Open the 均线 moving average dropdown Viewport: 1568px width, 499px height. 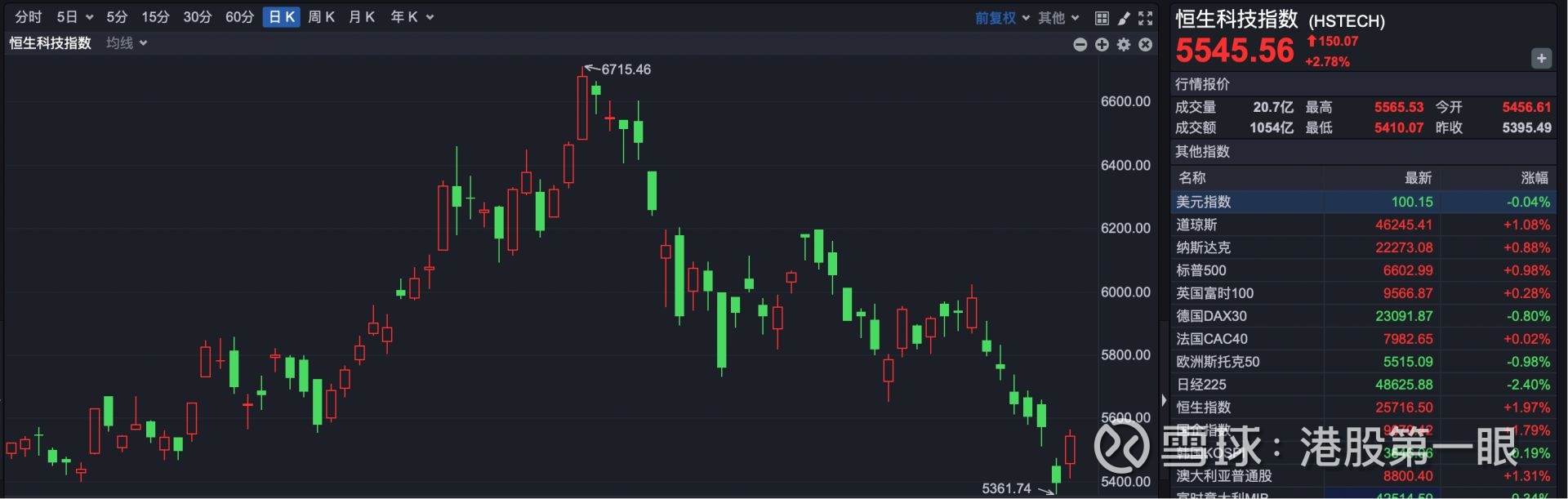point(127,43)
